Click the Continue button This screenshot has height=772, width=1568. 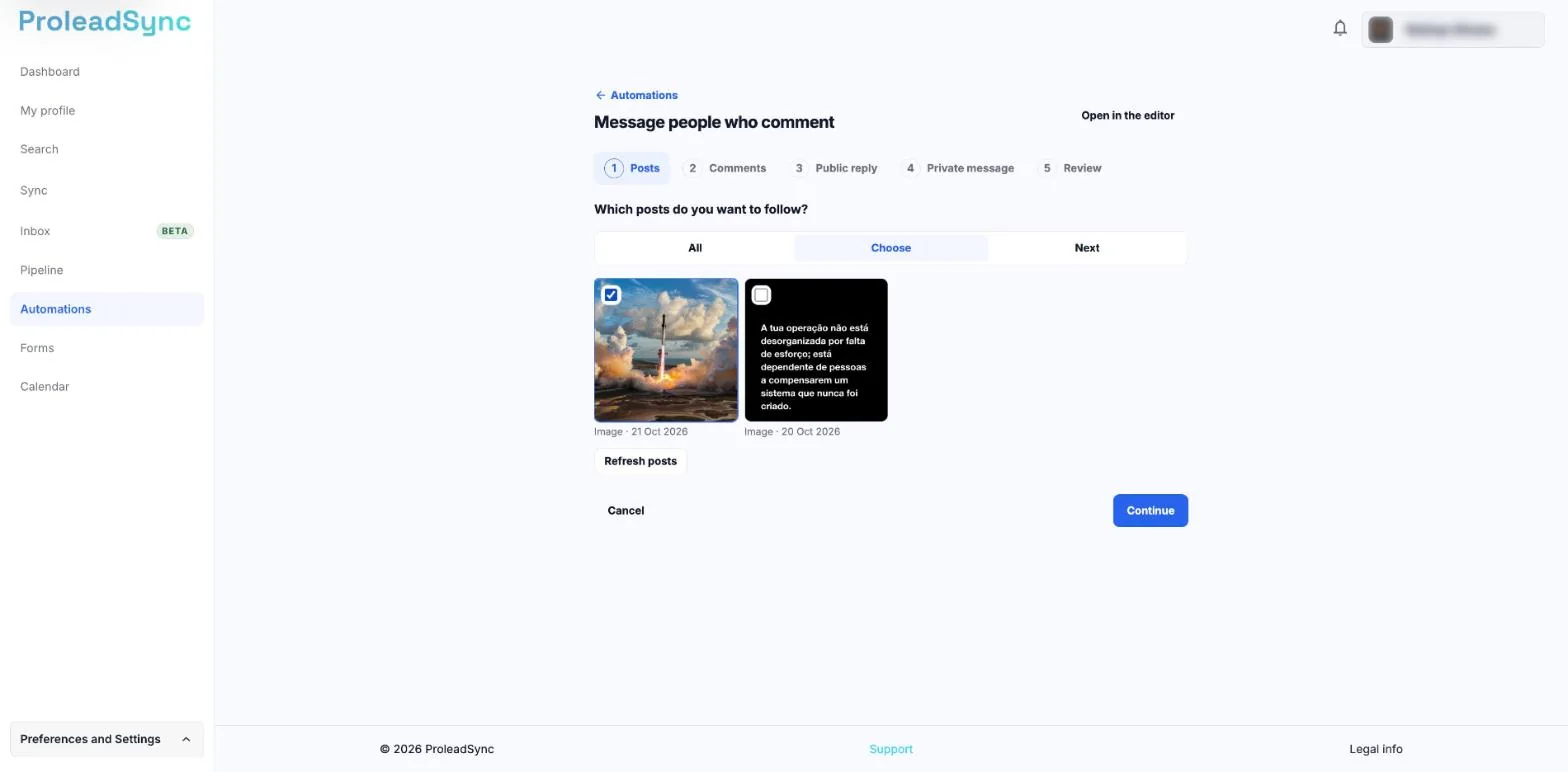pos(1150,511)
